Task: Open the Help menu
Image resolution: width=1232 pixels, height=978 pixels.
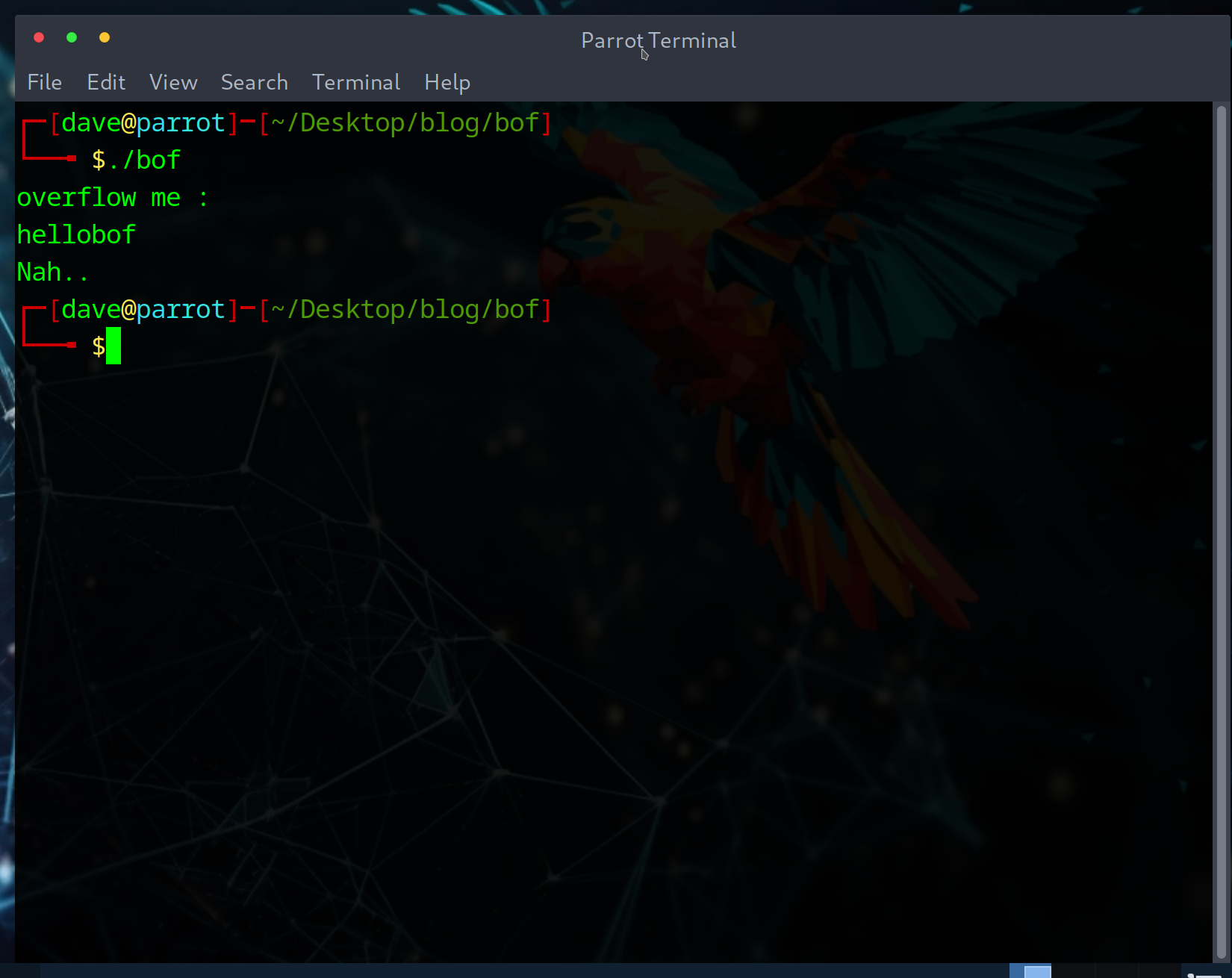Action: pos(447,82)
